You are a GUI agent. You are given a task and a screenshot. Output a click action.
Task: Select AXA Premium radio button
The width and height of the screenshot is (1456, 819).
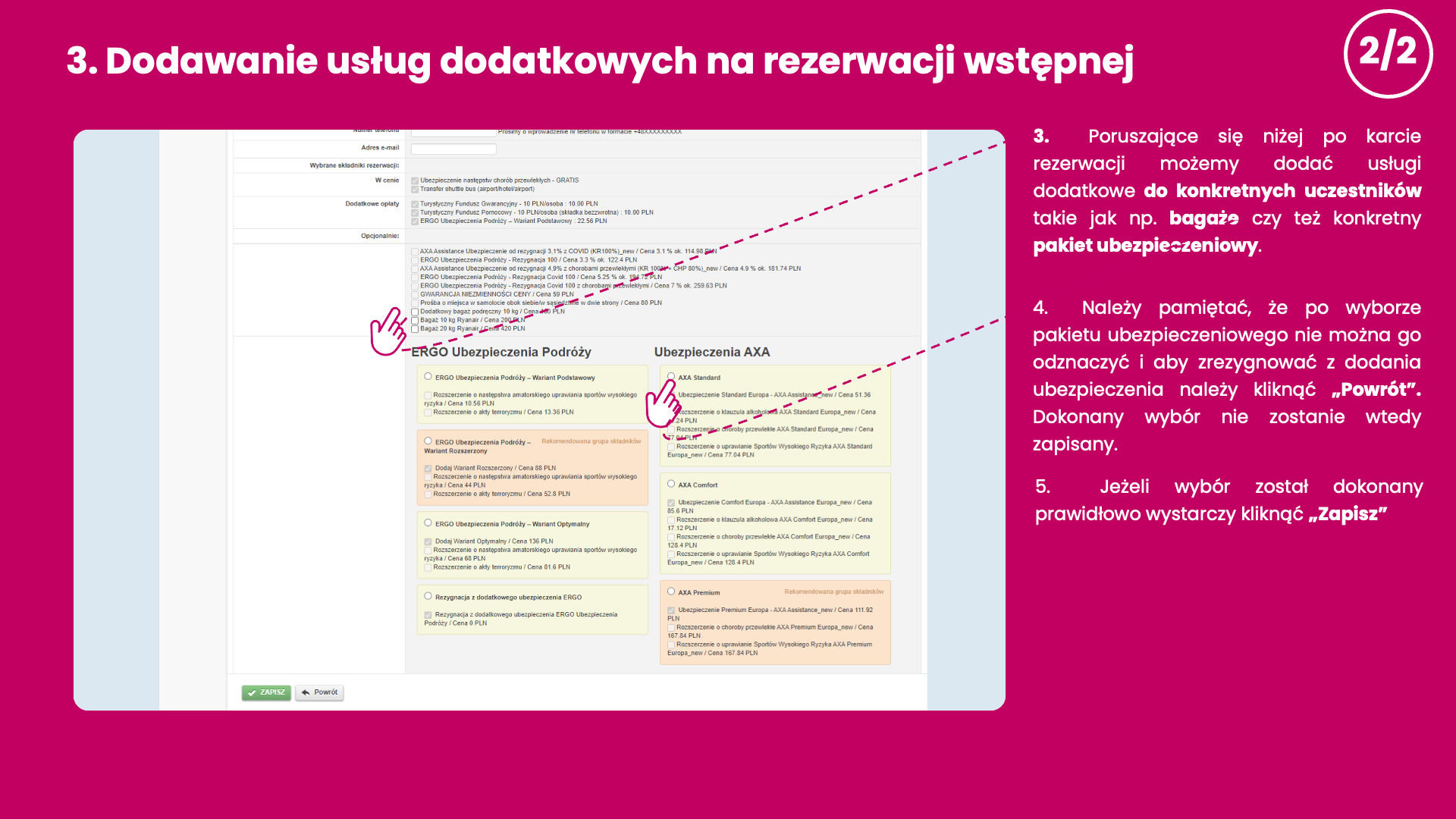click(x=671, y=591)
